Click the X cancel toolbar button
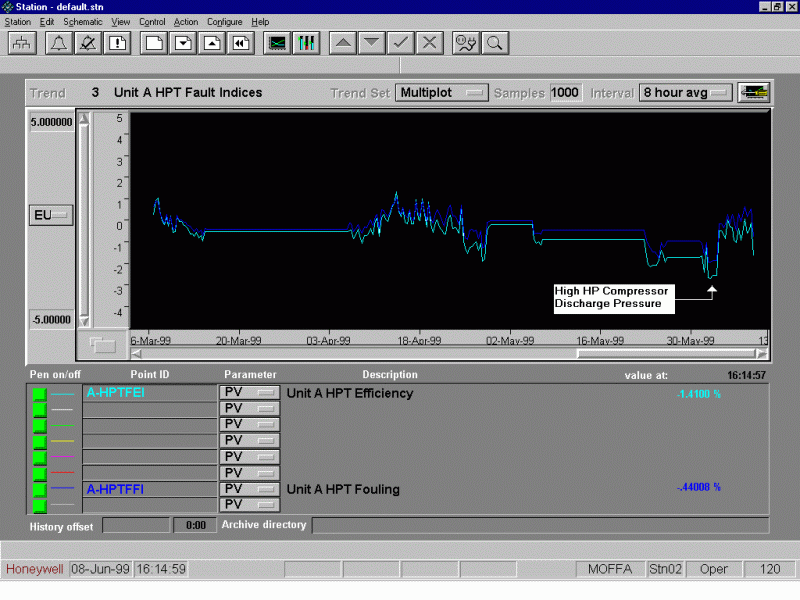This screenshot has height=600, width=800. 430,43
